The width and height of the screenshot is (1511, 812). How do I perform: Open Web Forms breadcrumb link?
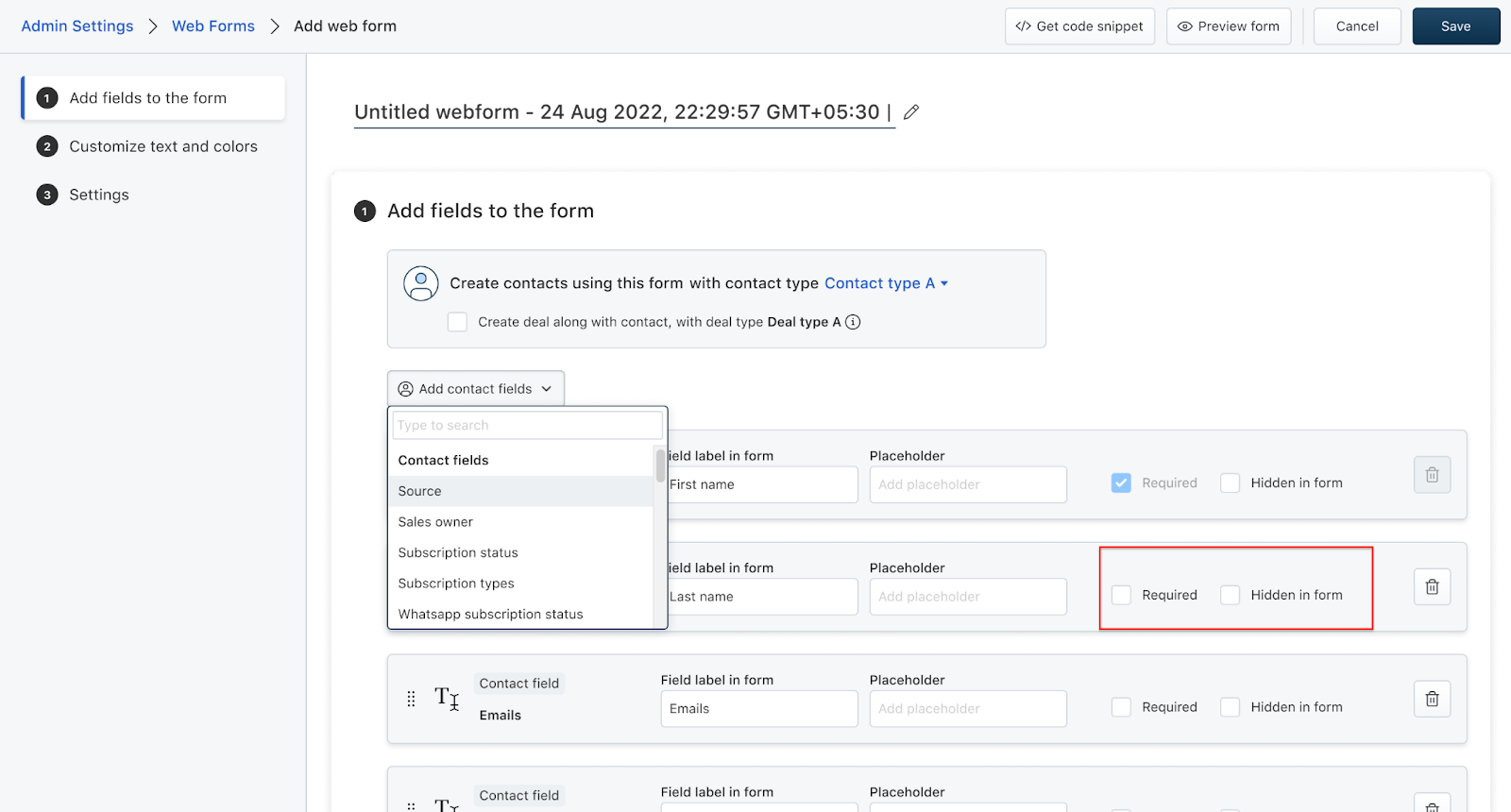[x=213, y=26]
